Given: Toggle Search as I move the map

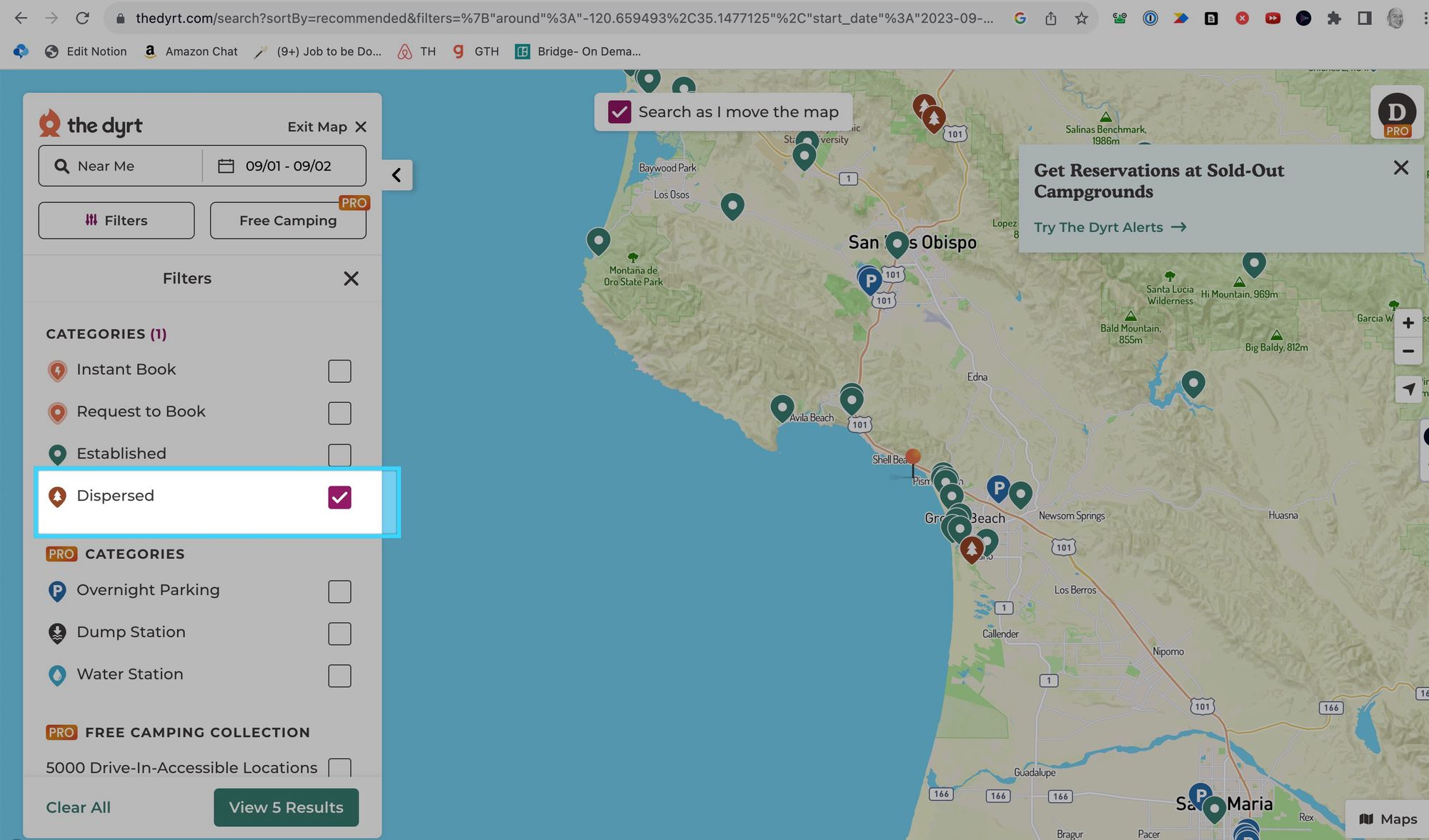Looking at the screenshot, I should 619,112.
